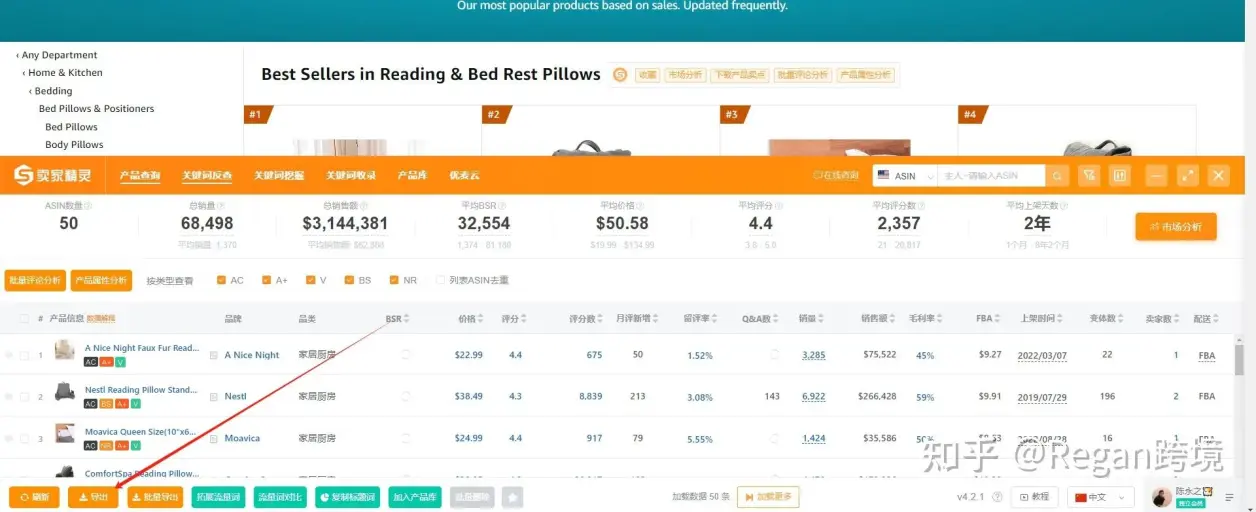Enable the 列表ASIN去重 checkbox
Viewport: 1256px width, 512px height.
[x=440, y=281]
